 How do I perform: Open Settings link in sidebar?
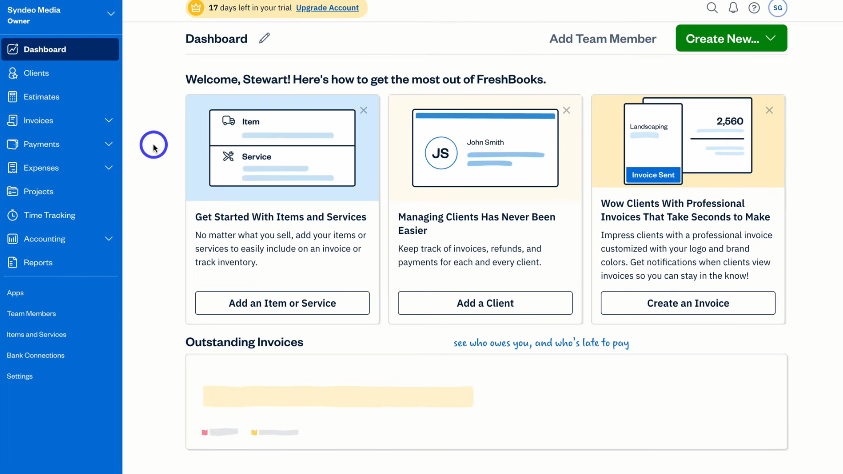[x=19, y=376]
